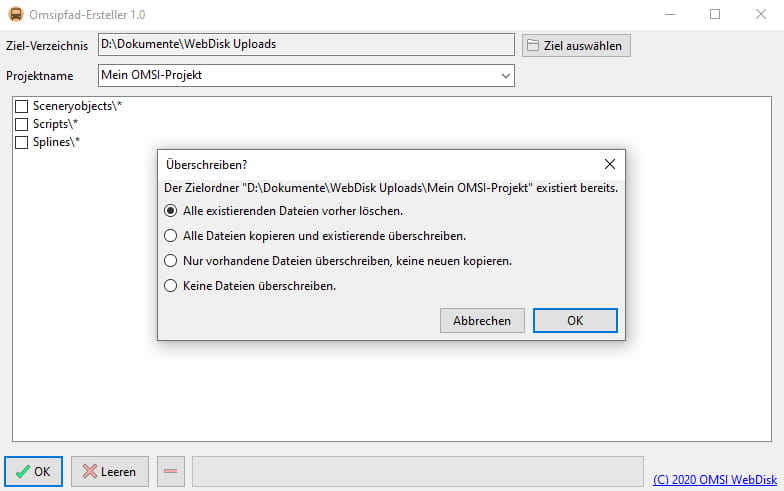784x491 pixels.
Task: Click the green checkmark OK button
Action: tap(34, 471)
